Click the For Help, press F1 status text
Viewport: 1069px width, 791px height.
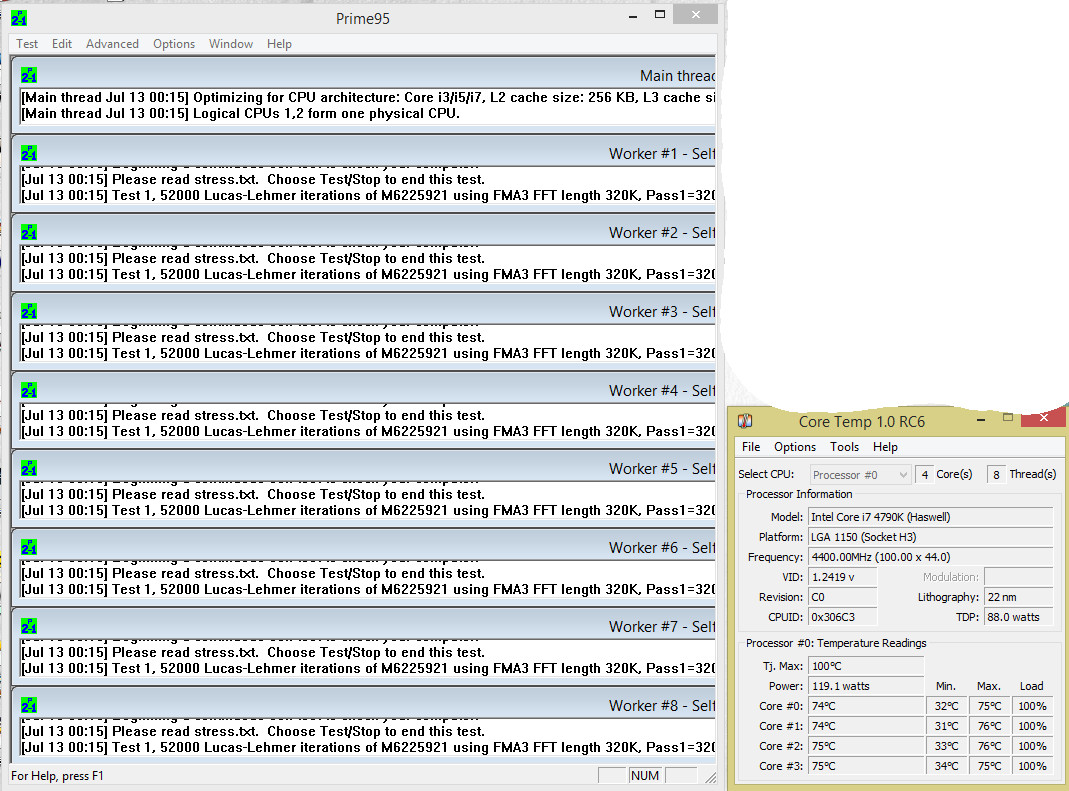[57, 776]
